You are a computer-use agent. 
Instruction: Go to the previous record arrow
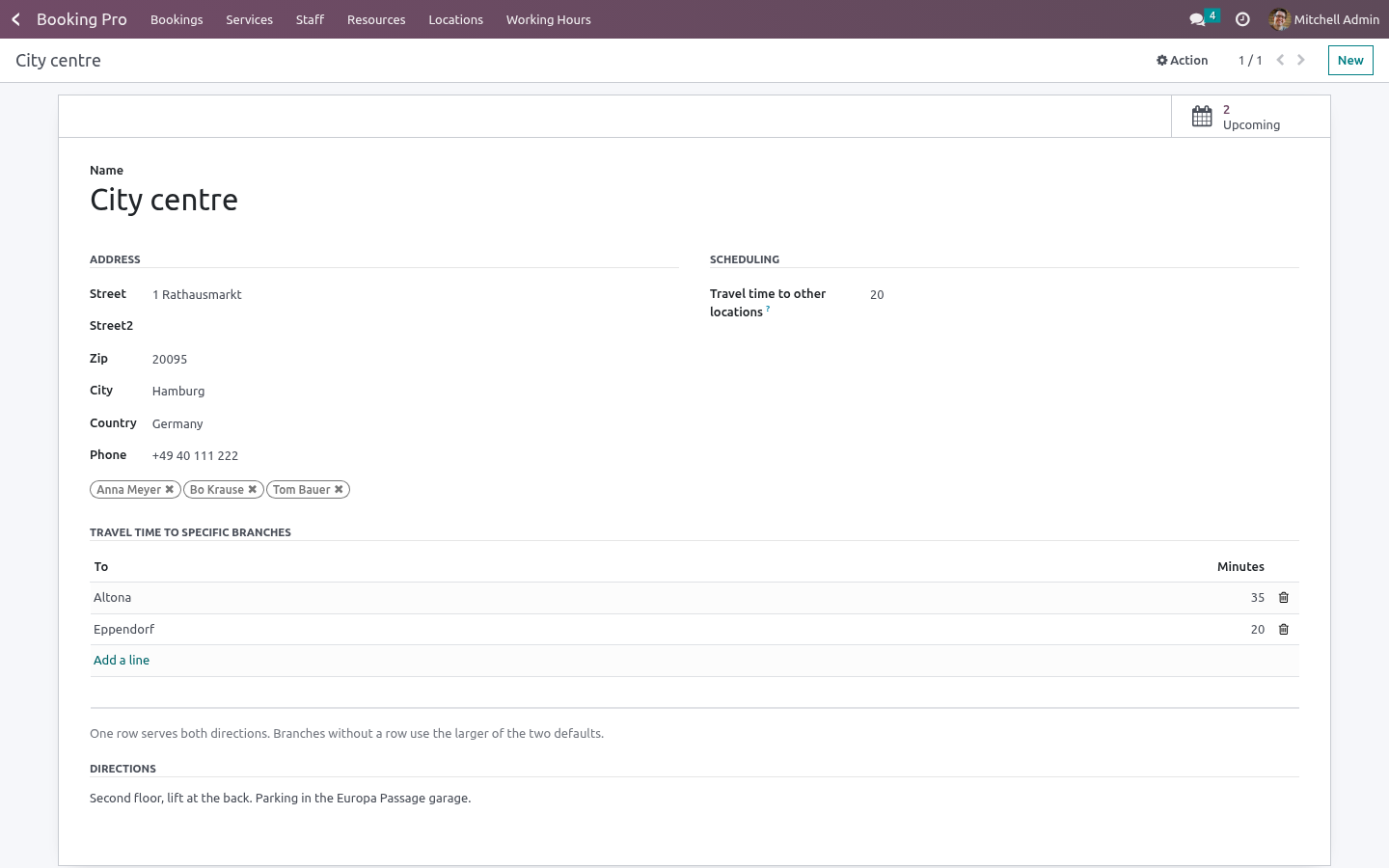tap(1280, 60)
